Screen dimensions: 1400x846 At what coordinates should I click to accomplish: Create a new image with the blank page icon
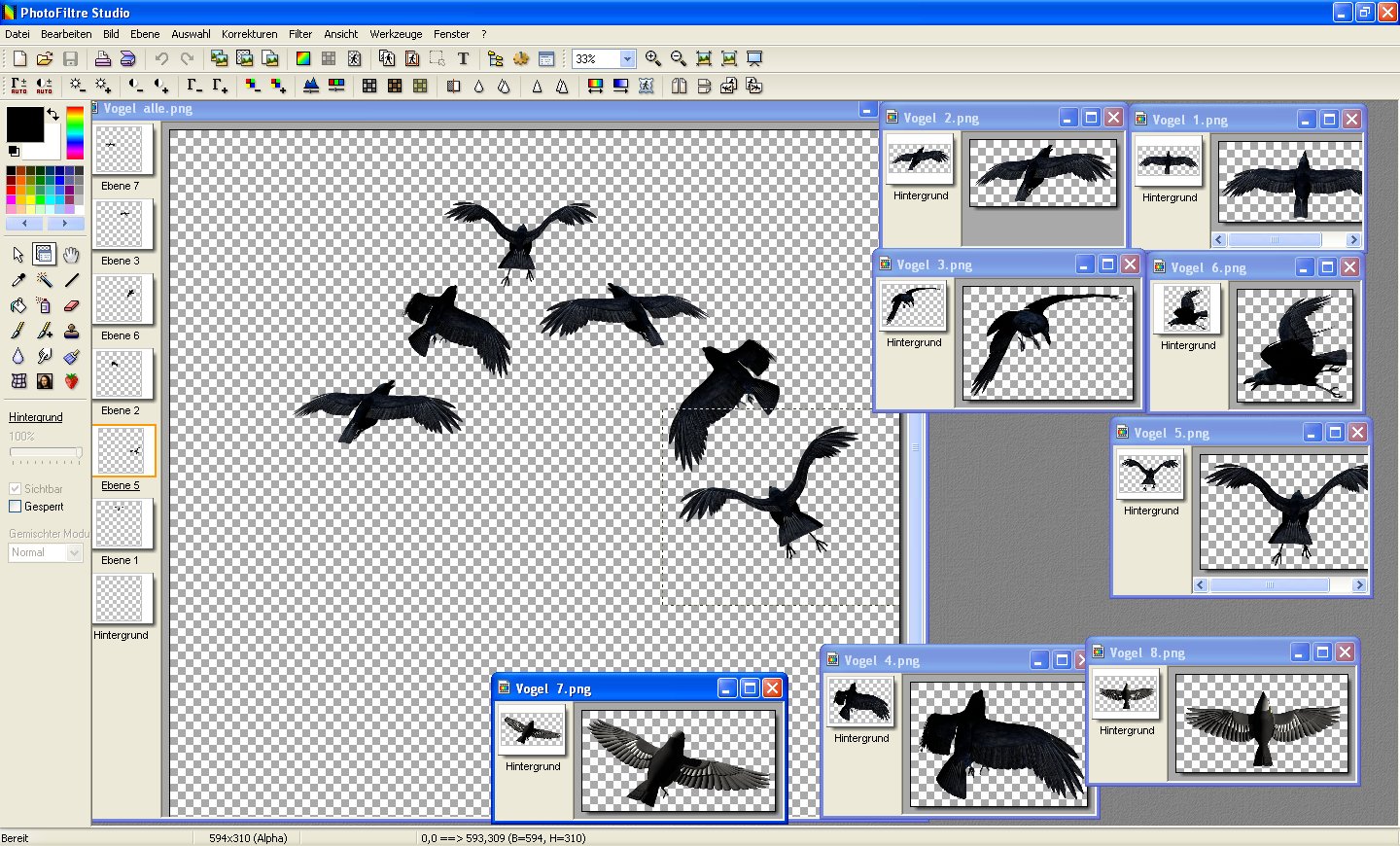[19, 58]
